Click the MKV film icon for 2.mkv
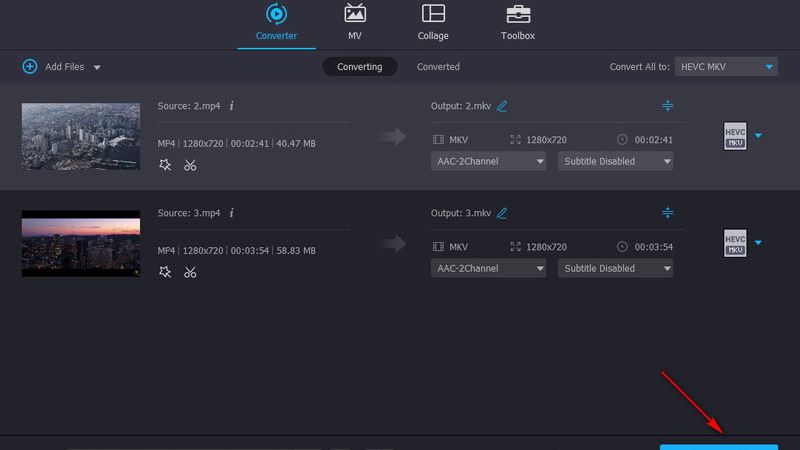 (x=438, y=139)
